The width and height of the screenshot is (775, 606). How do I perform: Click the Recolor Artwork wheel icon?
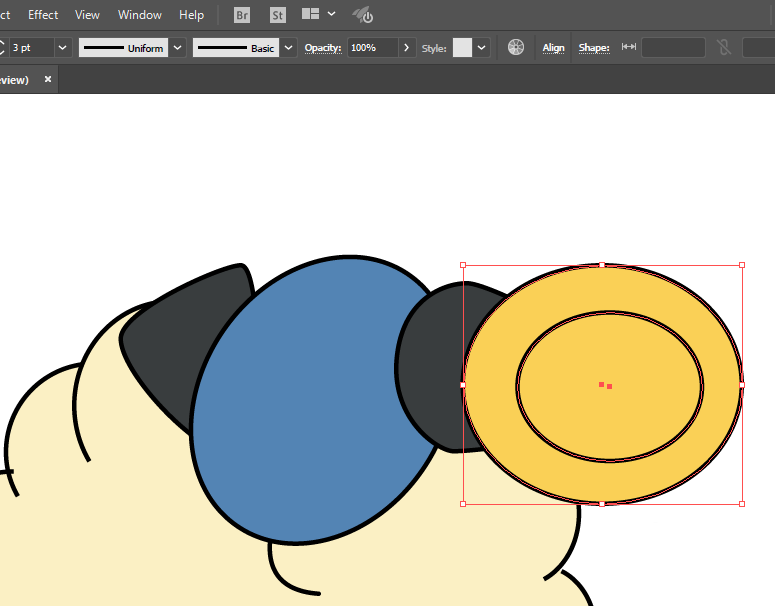(516, 47)
